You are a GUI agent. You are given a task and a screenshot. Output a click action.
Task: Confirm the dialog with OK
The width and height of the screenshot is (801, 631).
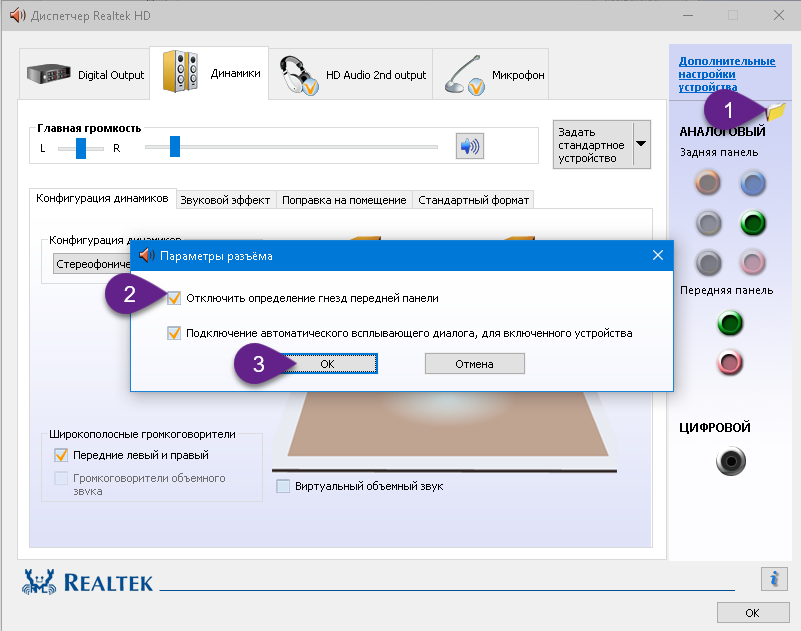click(327, 364)
